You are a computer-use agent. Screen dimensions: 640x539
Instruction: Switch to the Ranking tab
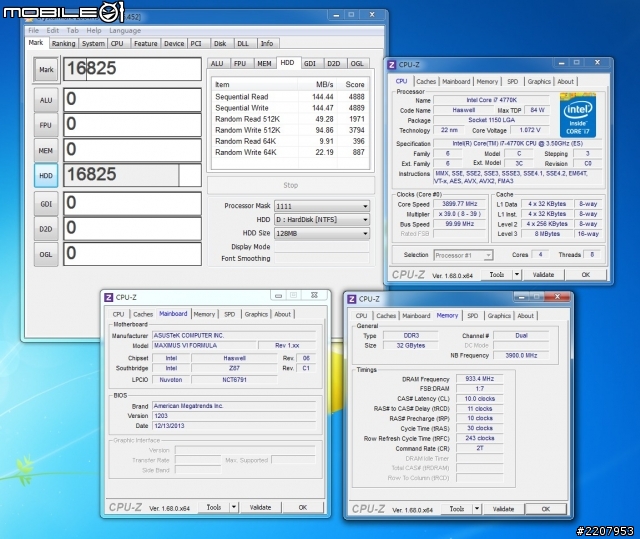63,43
